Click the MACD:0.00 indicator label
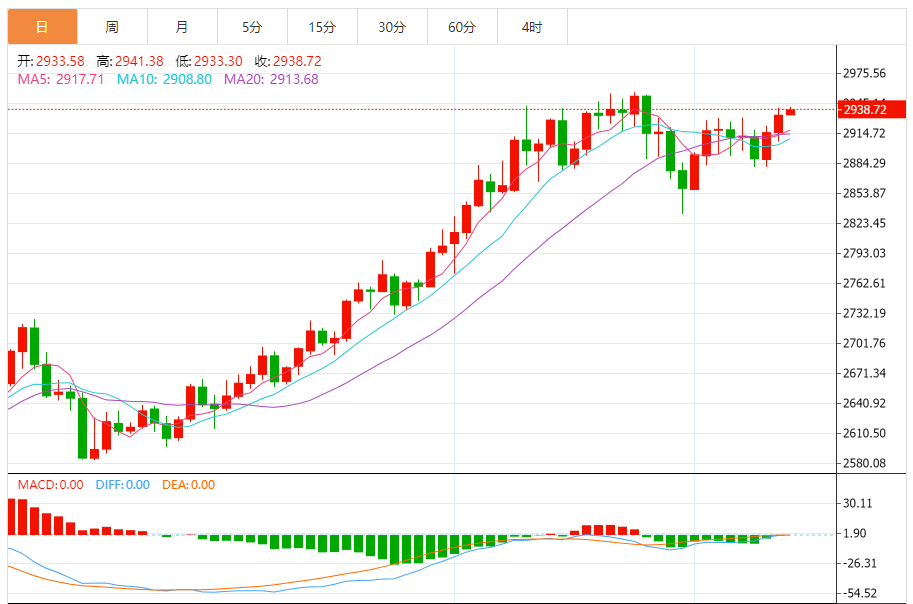913x604 pixels. tap(51, 485)
